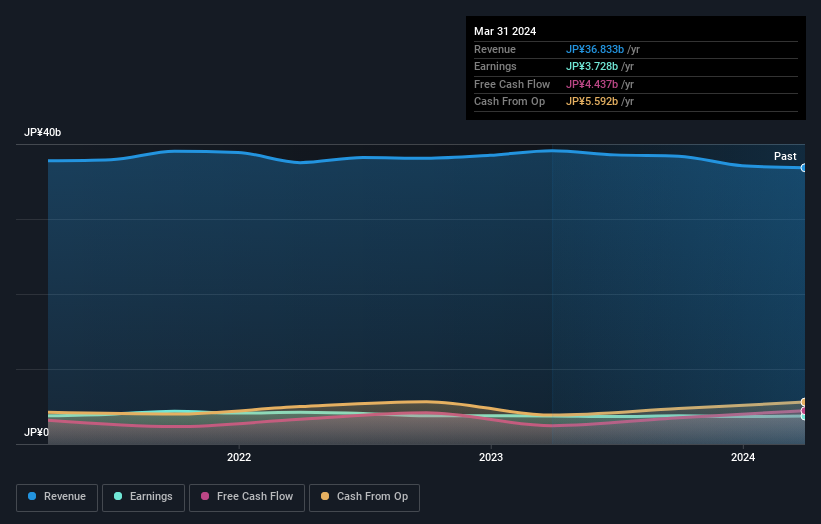Viewport: 821px width, 524px height.
Task: Click the JP¥40b y-axis label
Action: (x=42, y=132)
